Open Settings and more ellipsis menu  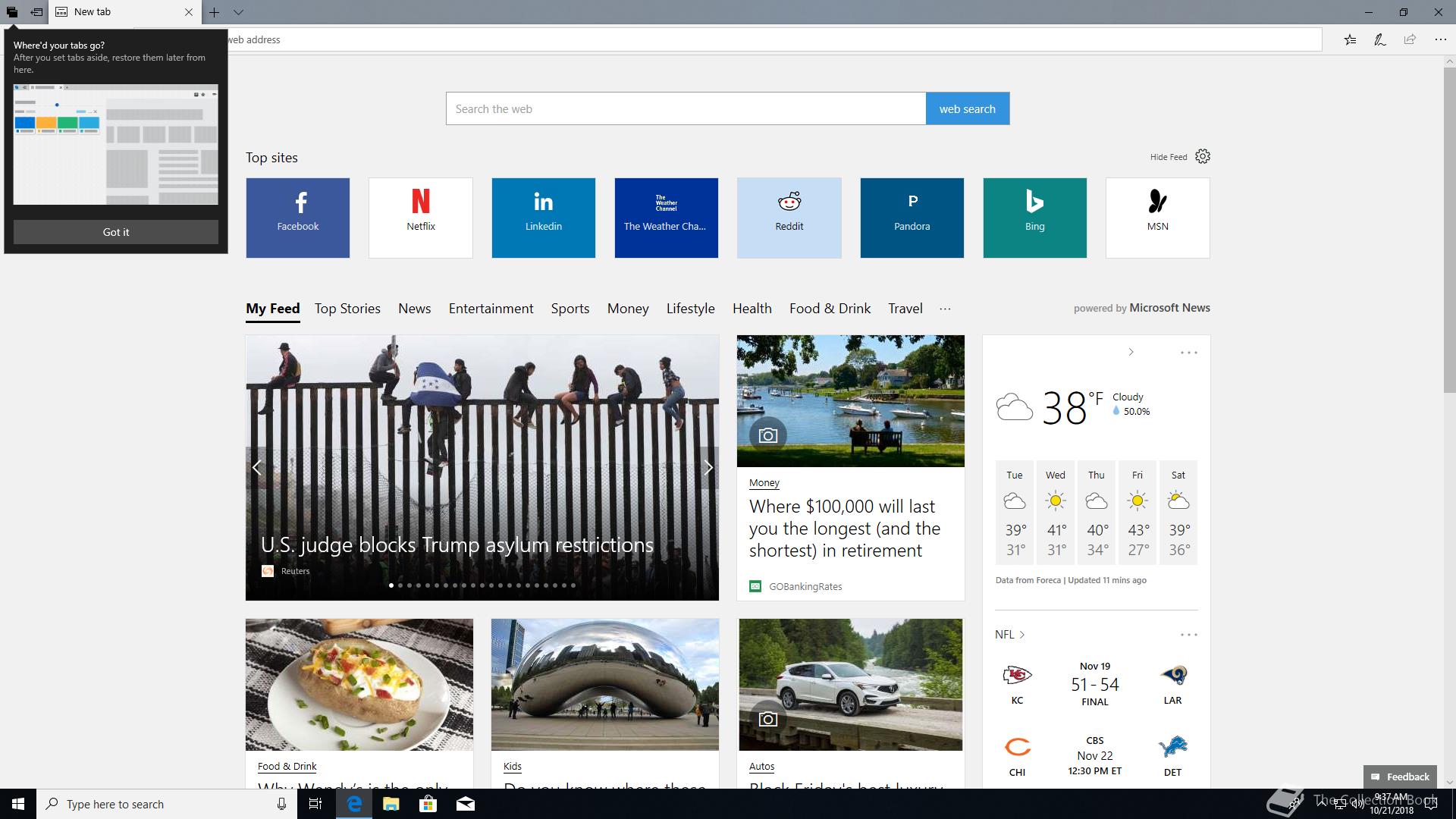[x=1440, y=39]
